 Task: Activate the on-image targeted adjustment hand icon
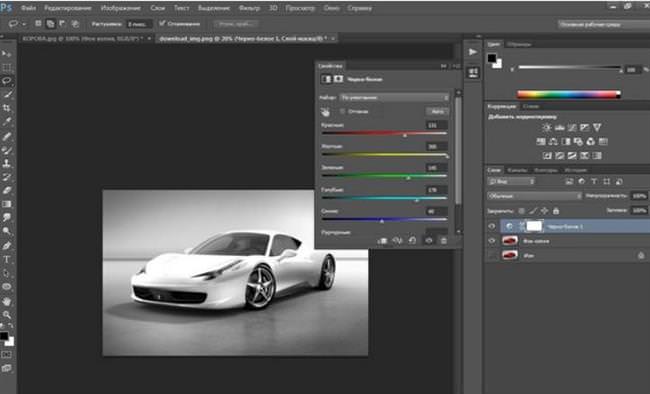point(325,112)
